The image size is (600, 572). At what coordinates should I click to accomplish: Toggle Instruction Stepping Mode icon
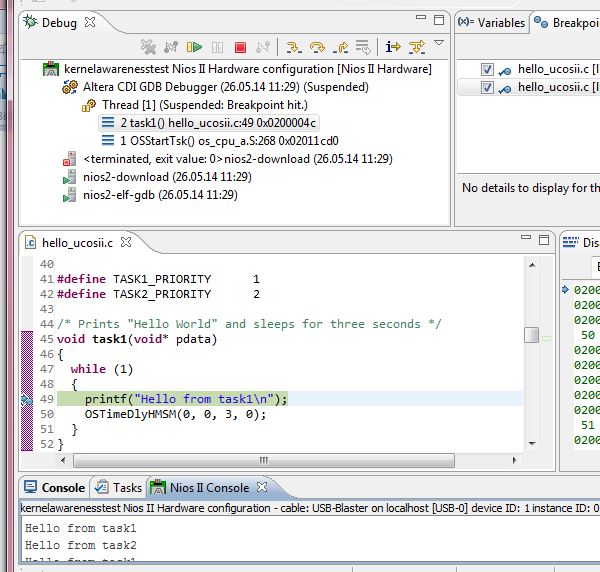coord(392,46)
